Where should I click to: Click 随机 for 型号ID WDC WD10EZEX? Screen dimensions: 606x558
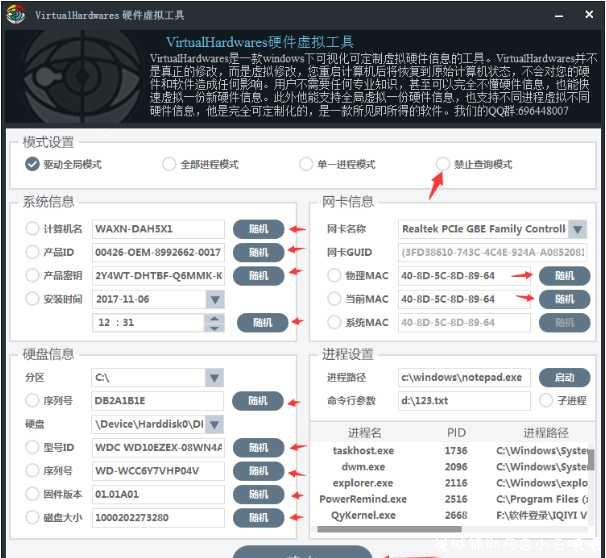point(259,447)
